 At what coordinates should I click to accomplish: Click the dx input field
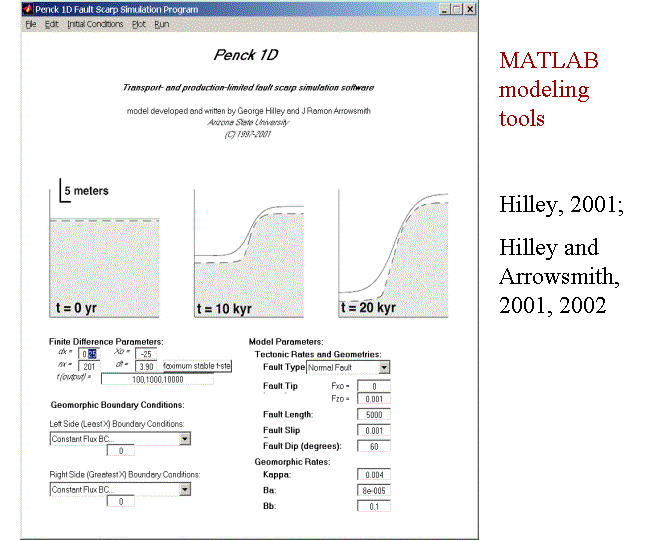coord(90,353)
